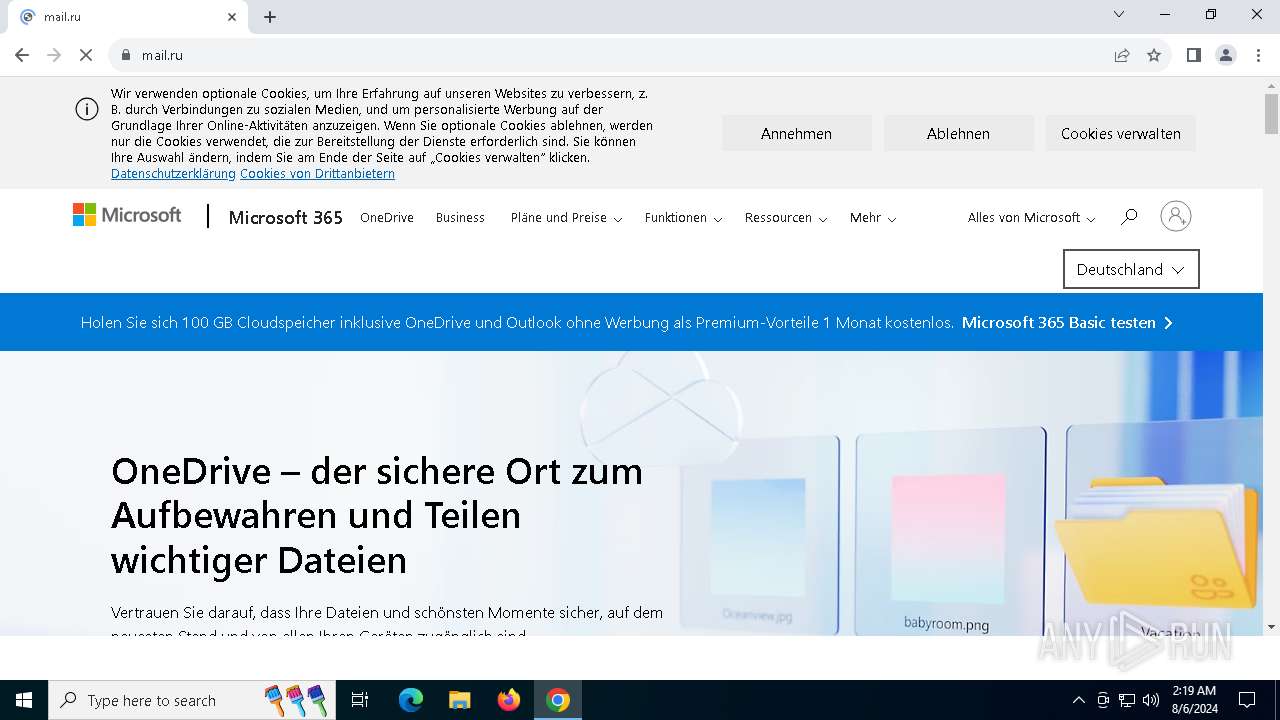
Task: Click the site lock icon in address bar
Action: pos(126,55)
